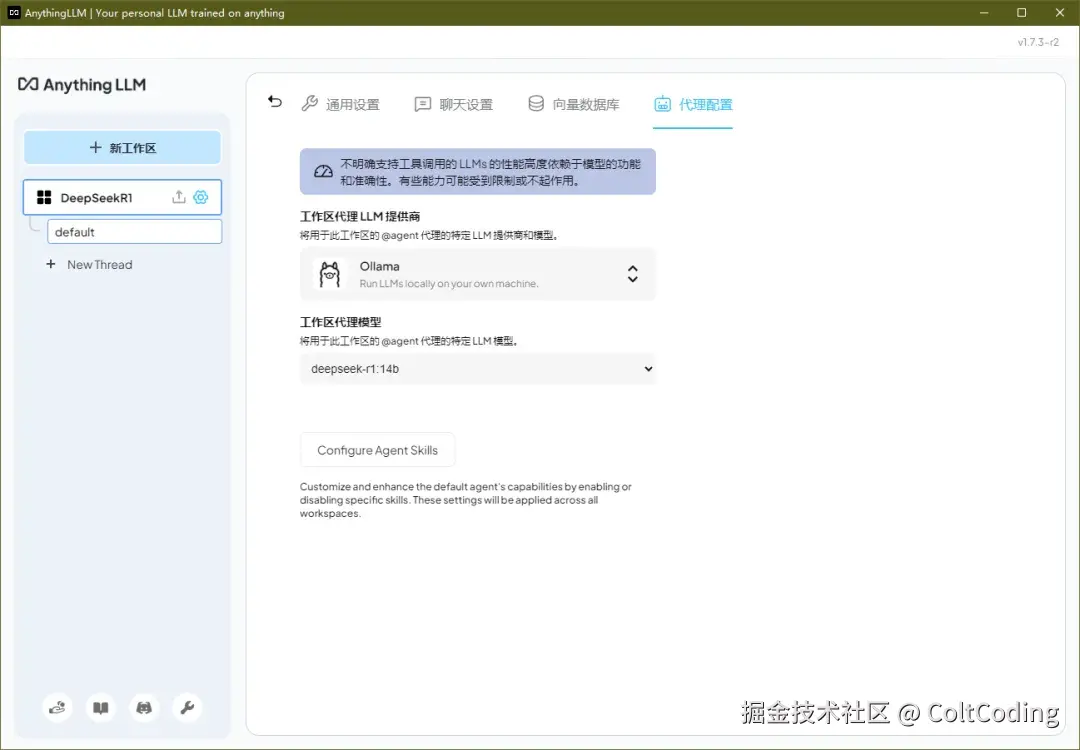Click the grid icon beside DeepSeekR1 workspace name
Image resolution: width=1080 pixels, height=750 pixels.
(x=45, y=197)
